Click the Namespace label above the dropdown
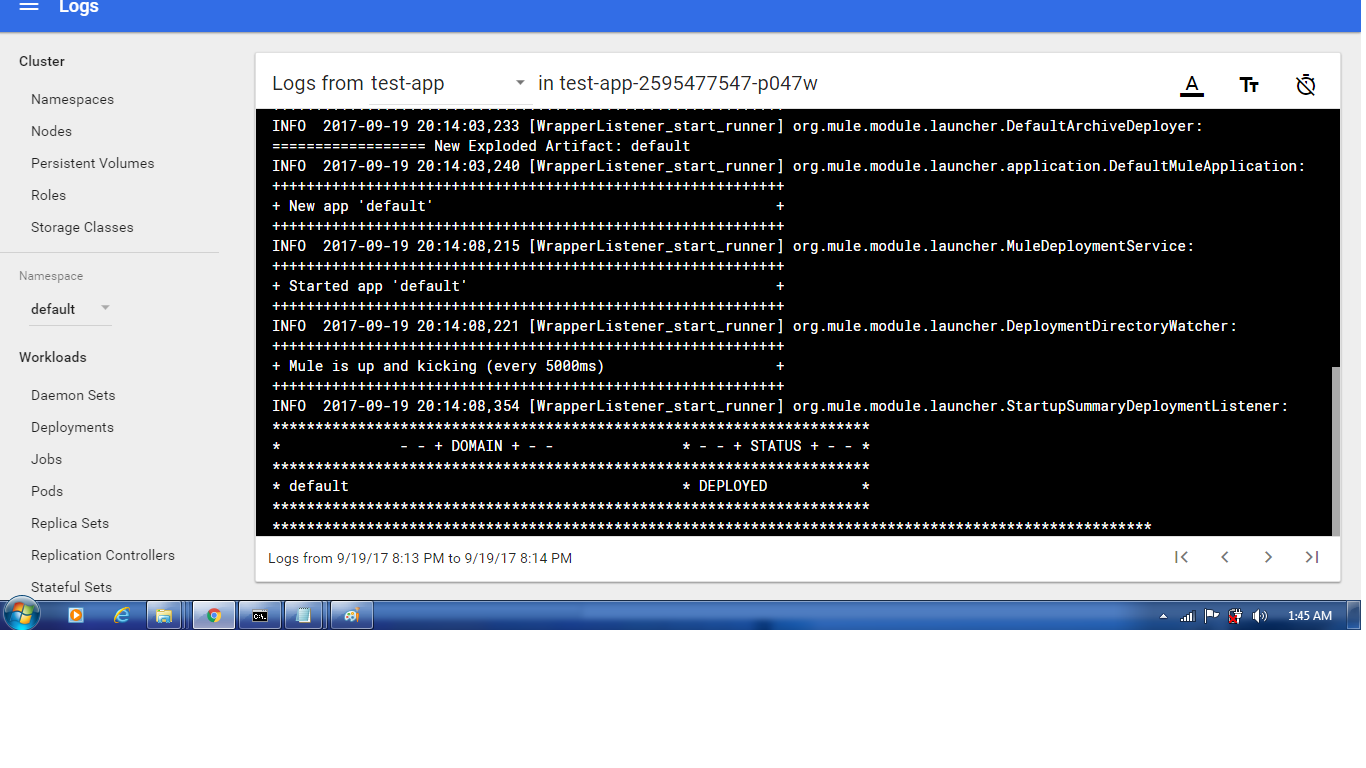The height and width of the screenshot is (768, 1366). coord(51,276)
